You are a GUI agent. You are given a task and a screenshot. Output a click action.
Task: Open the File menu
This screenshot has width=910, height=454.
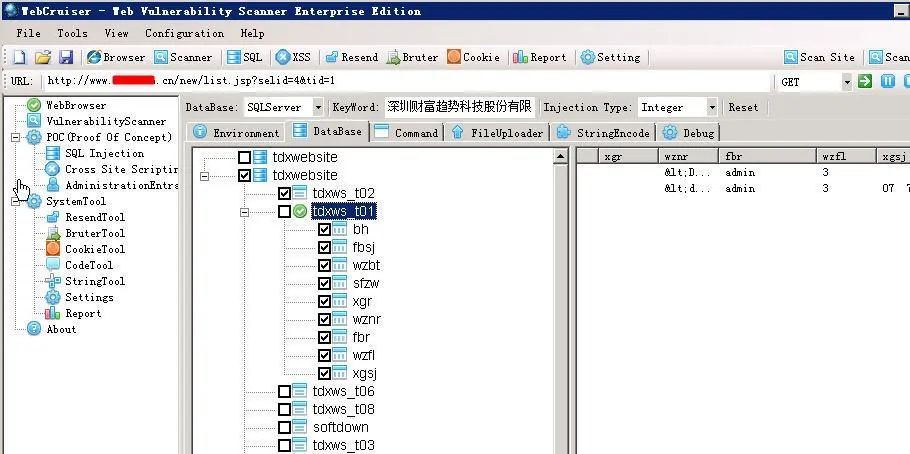point(28,33)
